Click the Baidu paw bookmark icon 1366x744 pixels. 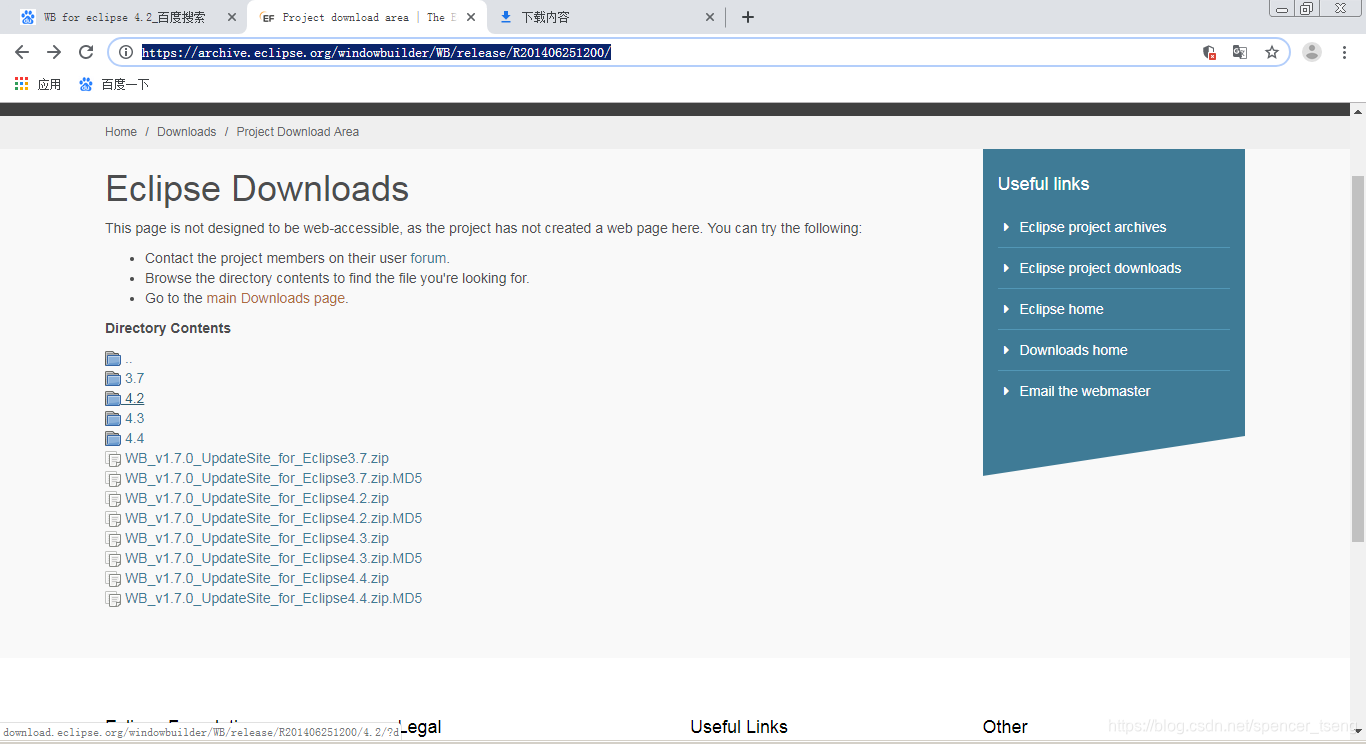pos(86,84)
